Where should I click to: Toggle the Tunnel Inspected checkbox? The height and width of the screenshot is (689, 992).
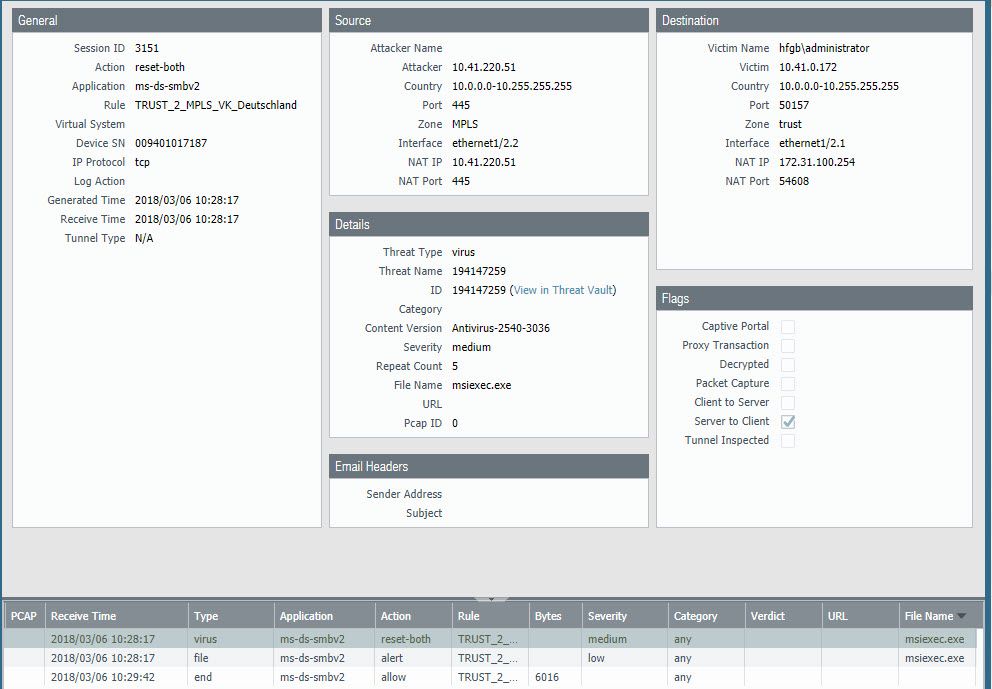788,441
